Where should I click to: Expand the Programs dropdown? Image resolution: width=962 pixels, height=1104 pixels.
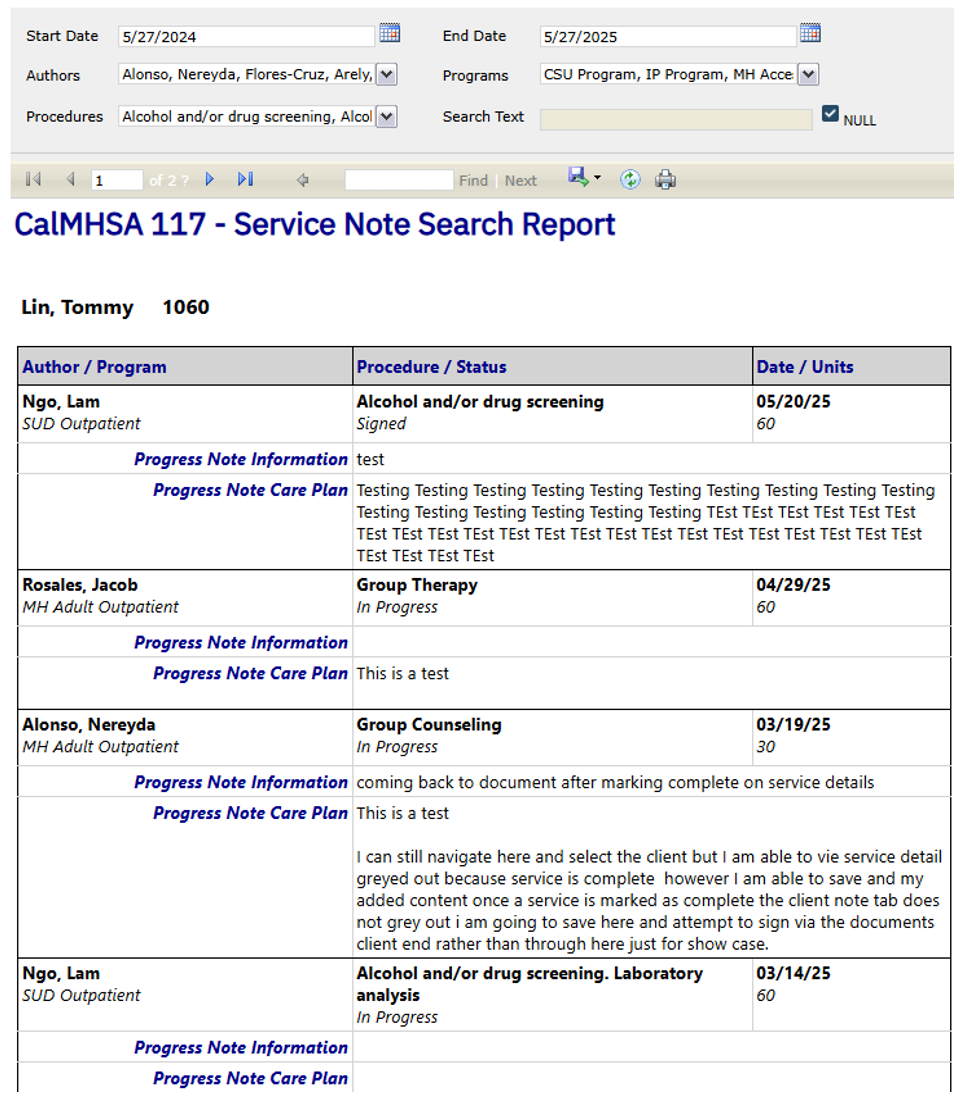(809, 75)
